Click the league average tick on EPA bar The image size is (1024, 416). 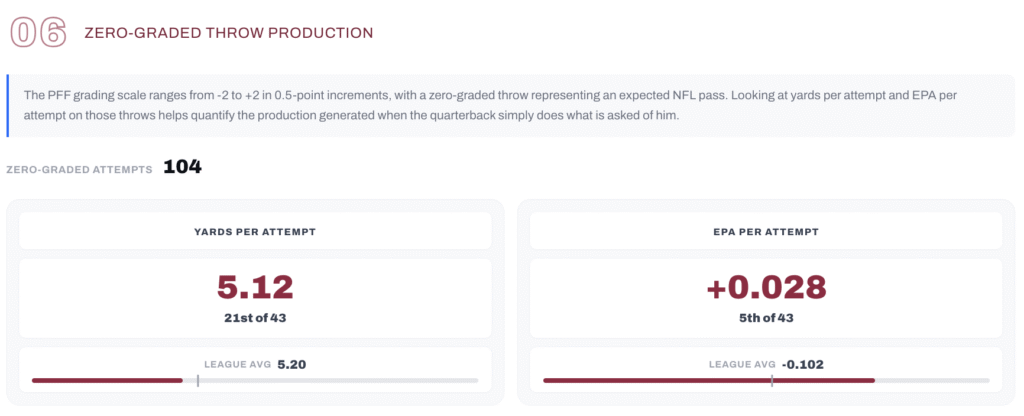[x=772, y=380]
